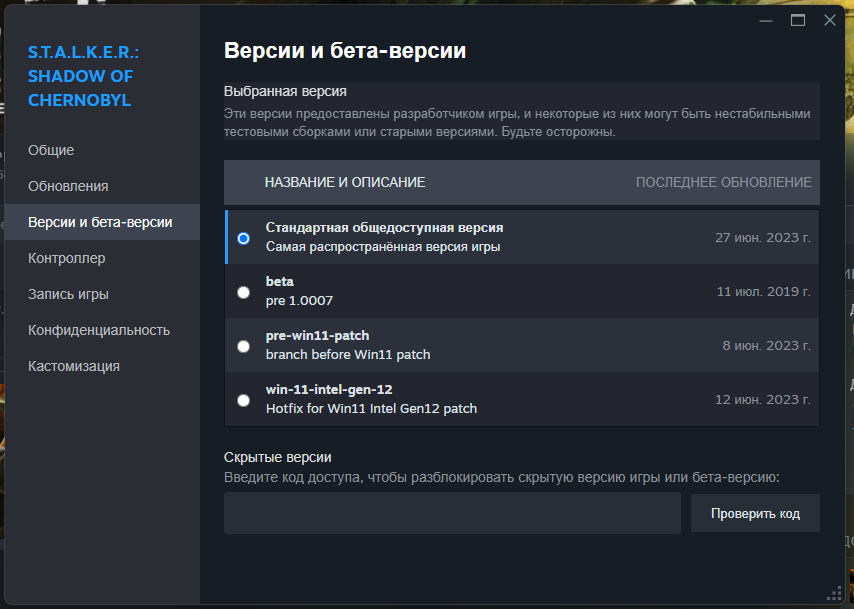Close the properties window
854x609 pixels.
pos(829,21)
